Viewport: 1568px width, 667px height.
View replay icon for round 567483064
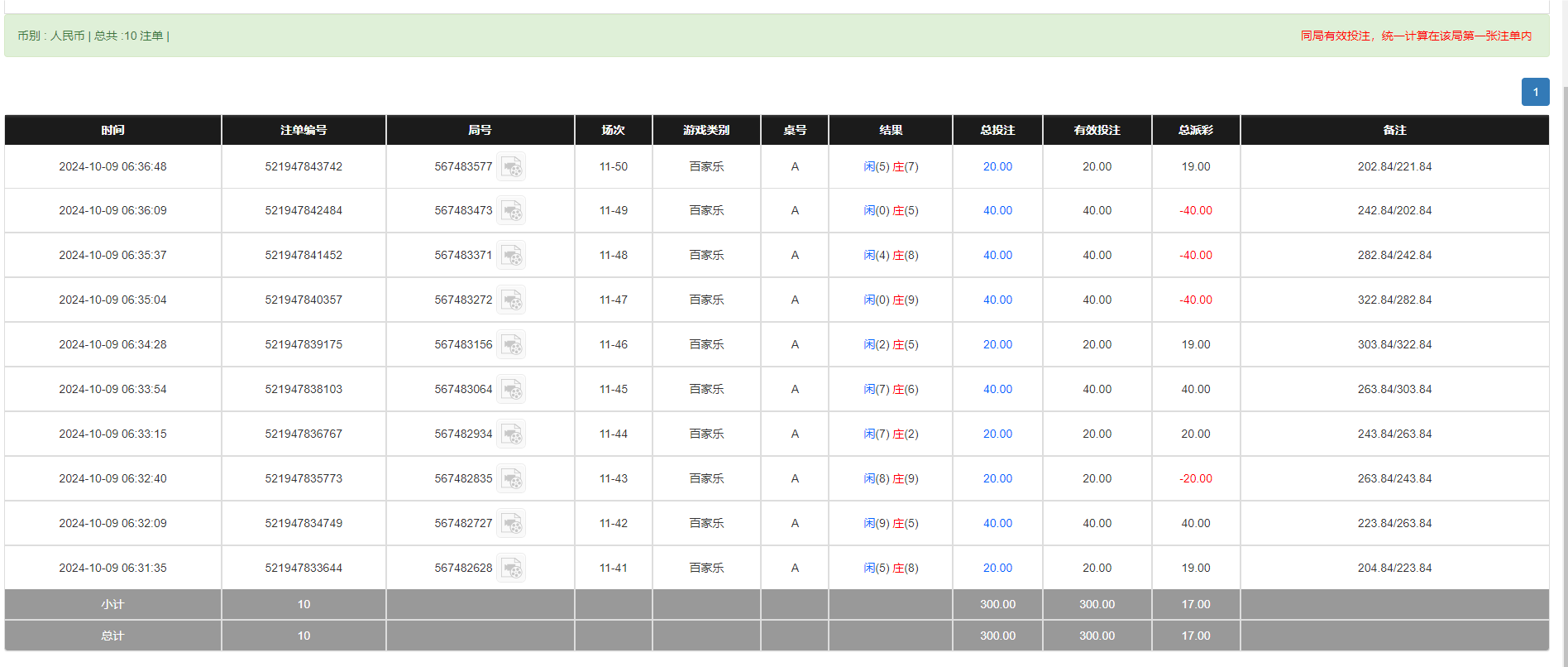click(511, 390)
